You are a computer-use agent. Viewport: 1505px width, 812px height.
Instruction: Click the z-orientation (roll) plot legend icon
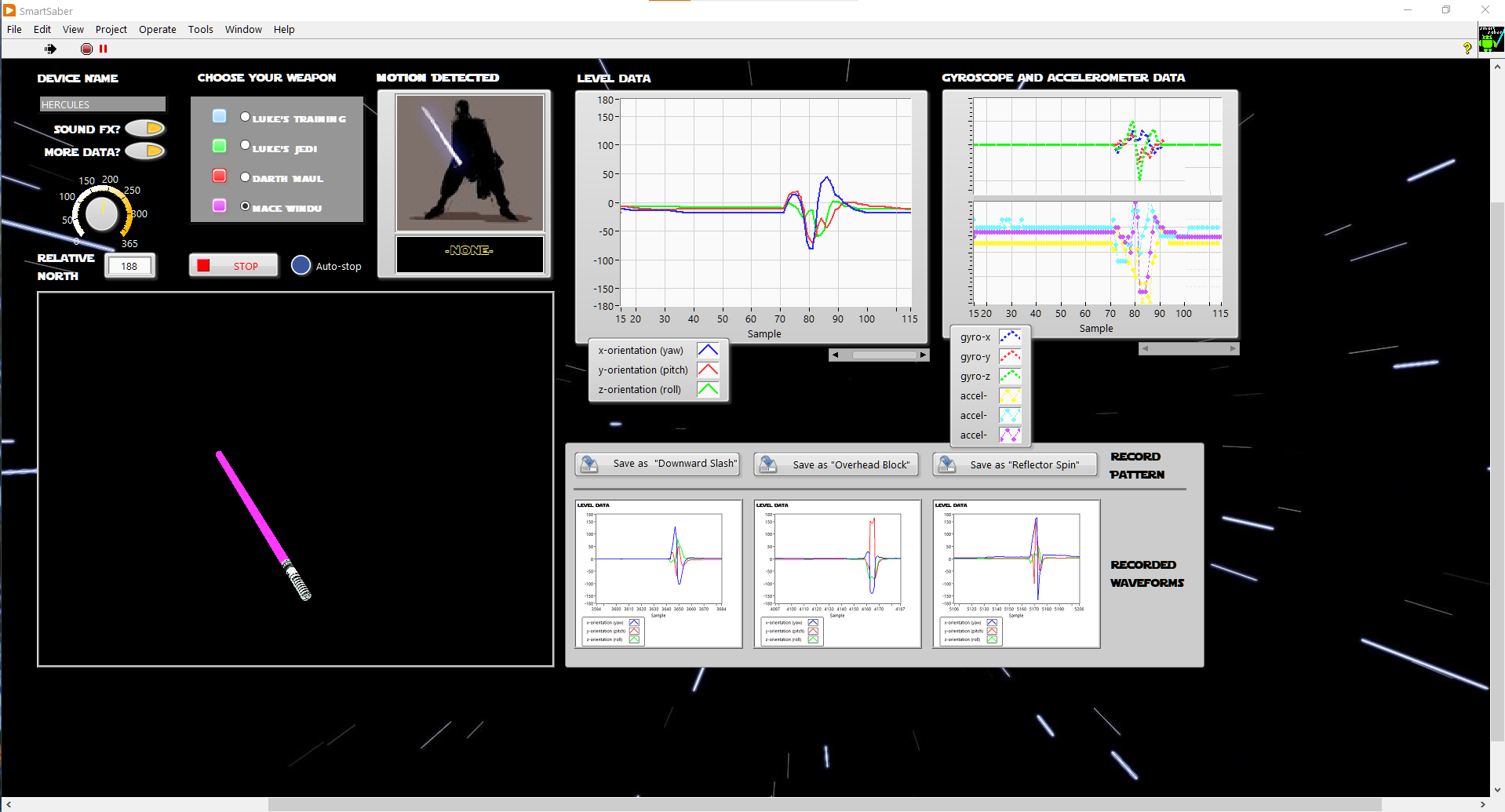708,389
